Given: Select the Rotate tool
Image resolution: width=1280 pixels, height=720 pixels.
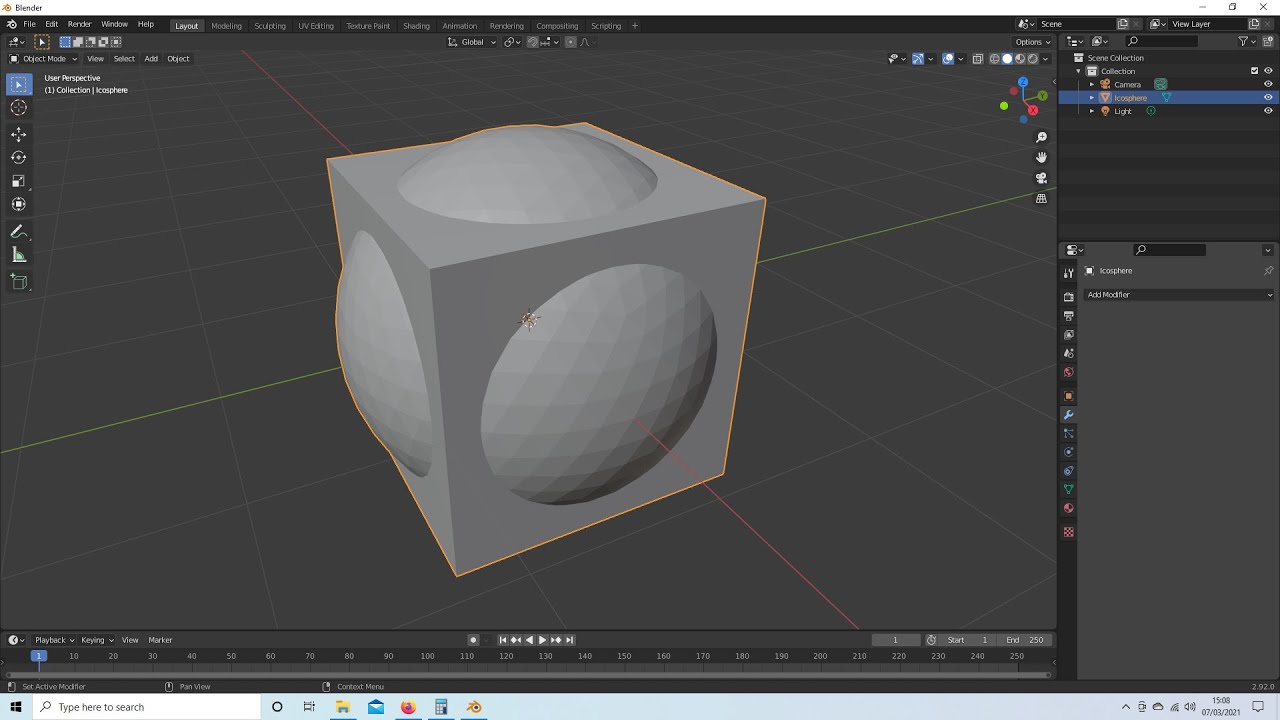Looking at the screenshot, I should coord(18,157).
